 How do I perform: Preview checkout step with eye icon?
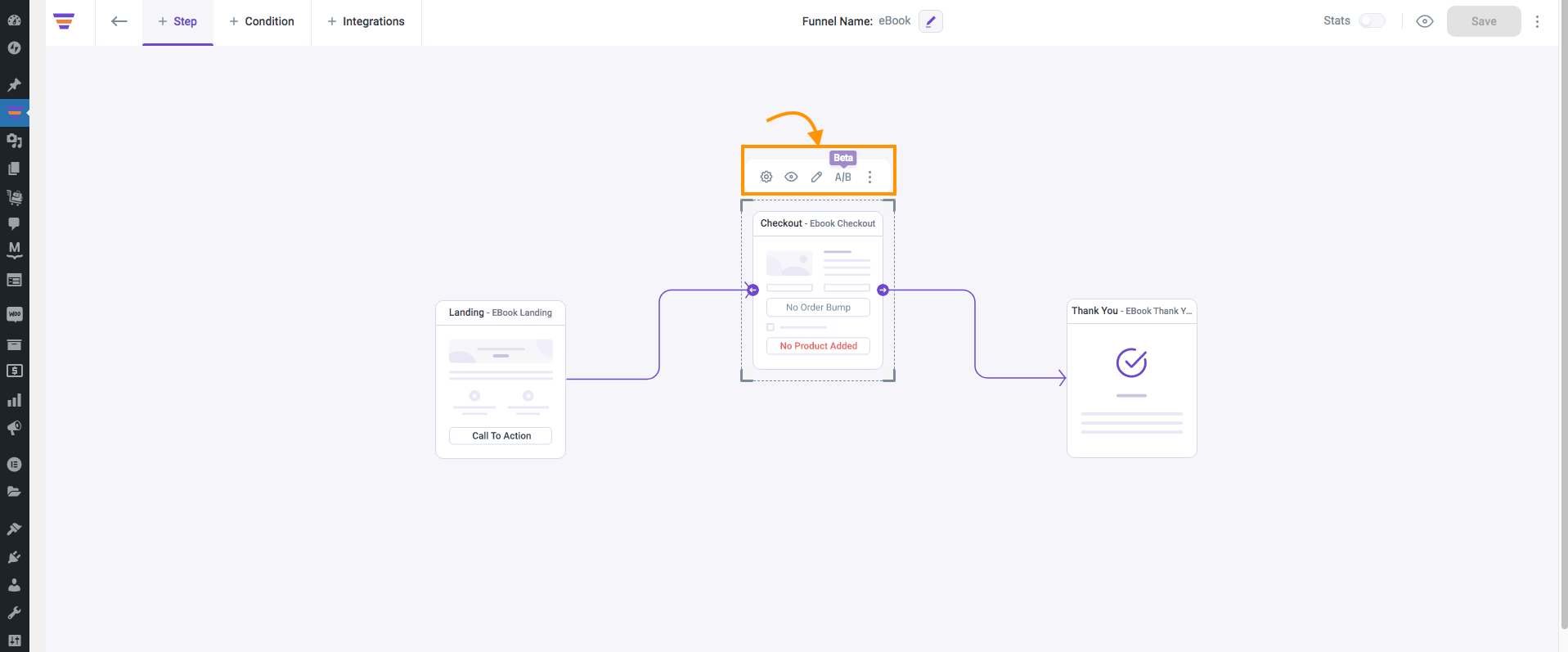tap(791, 177)
